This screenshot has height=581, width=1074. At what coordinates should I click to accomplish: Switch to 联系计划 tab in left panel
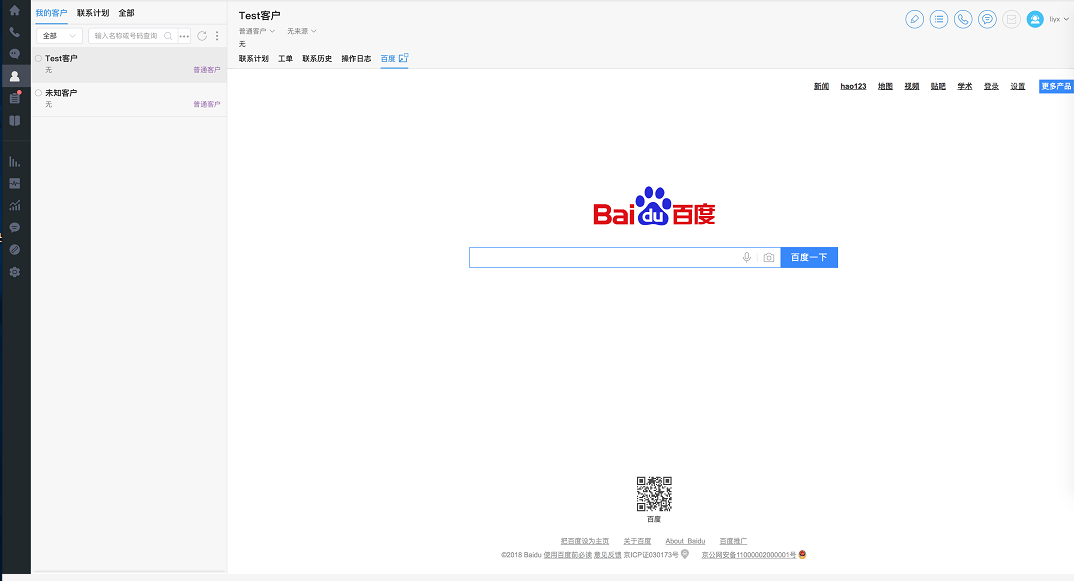coord(93,13)
